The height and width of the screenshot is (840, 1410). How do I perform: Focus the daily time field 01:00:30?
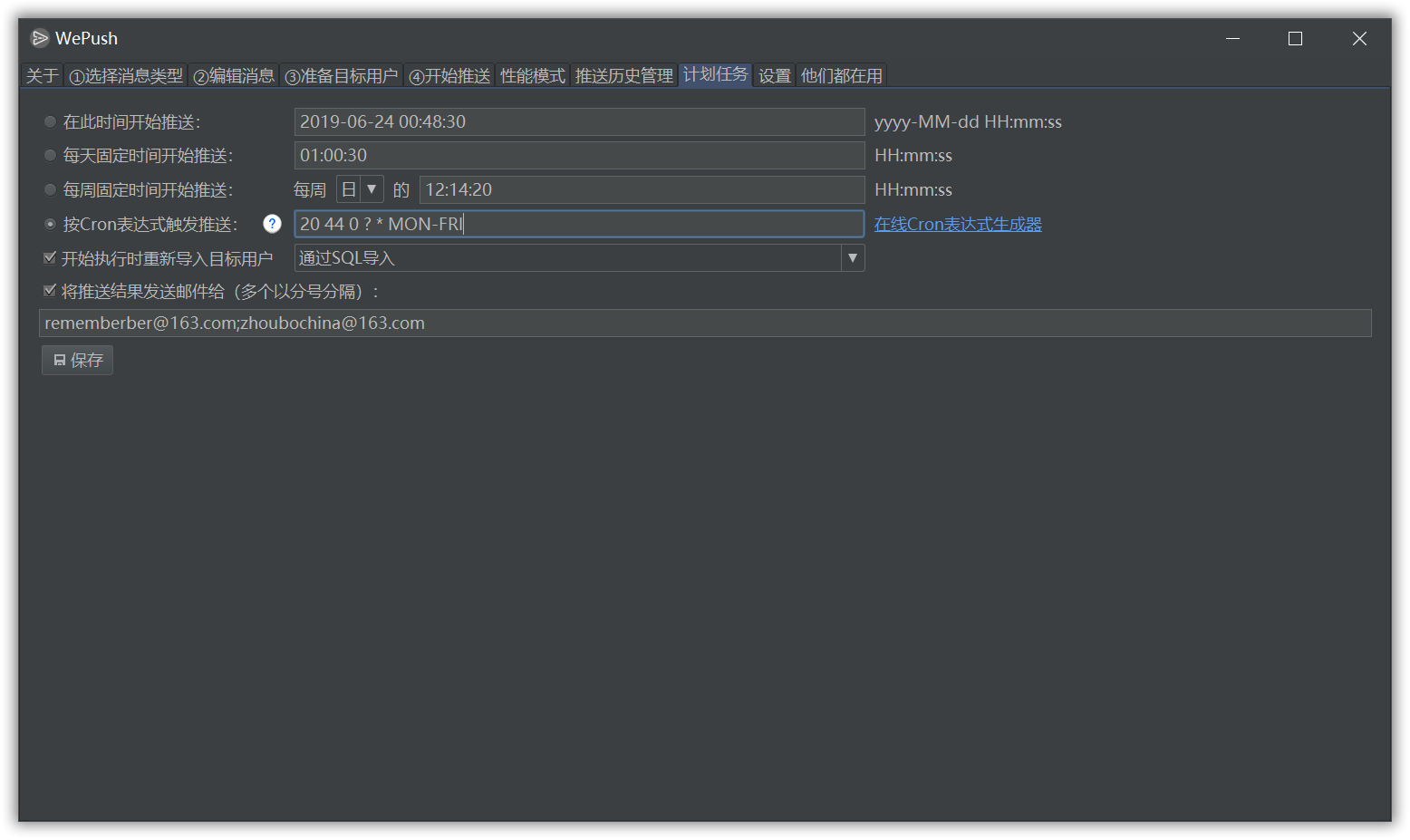click(x=580, y=156)
